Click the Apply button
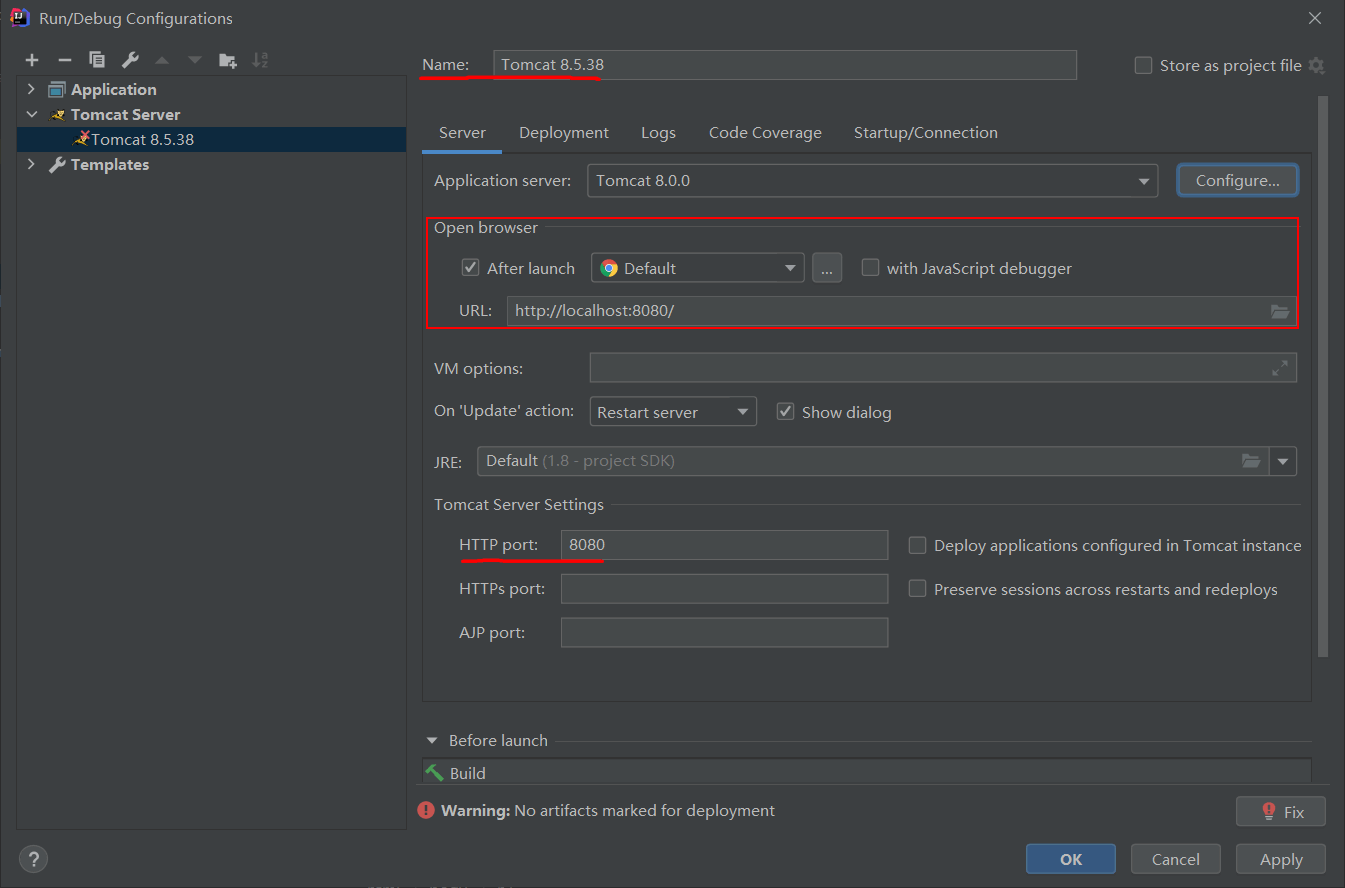The height and width of the screenshot is (888, 1345). tap(1281, 859)
